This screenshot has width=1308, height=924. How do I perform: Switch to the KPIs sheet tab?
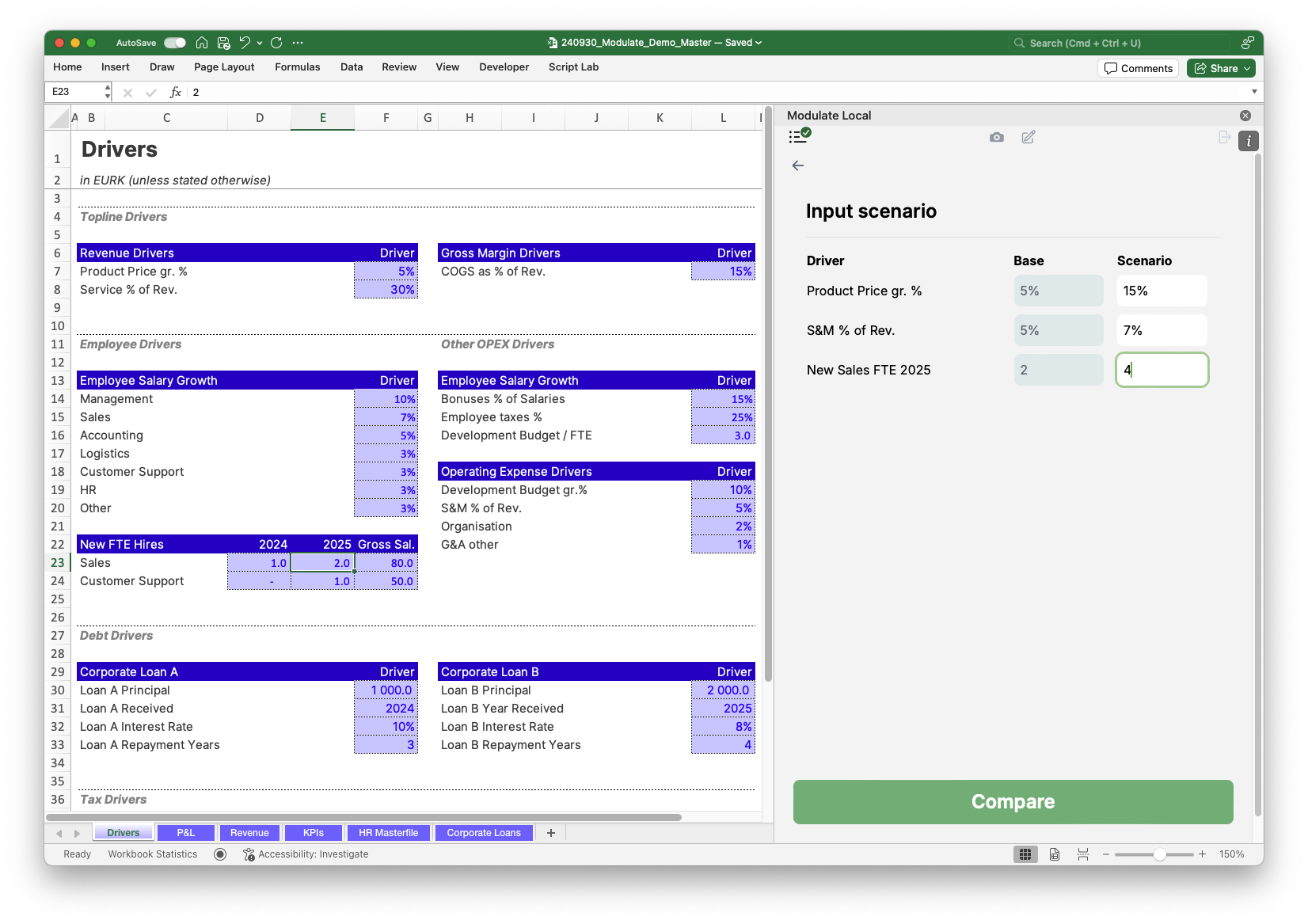[314, 833]
